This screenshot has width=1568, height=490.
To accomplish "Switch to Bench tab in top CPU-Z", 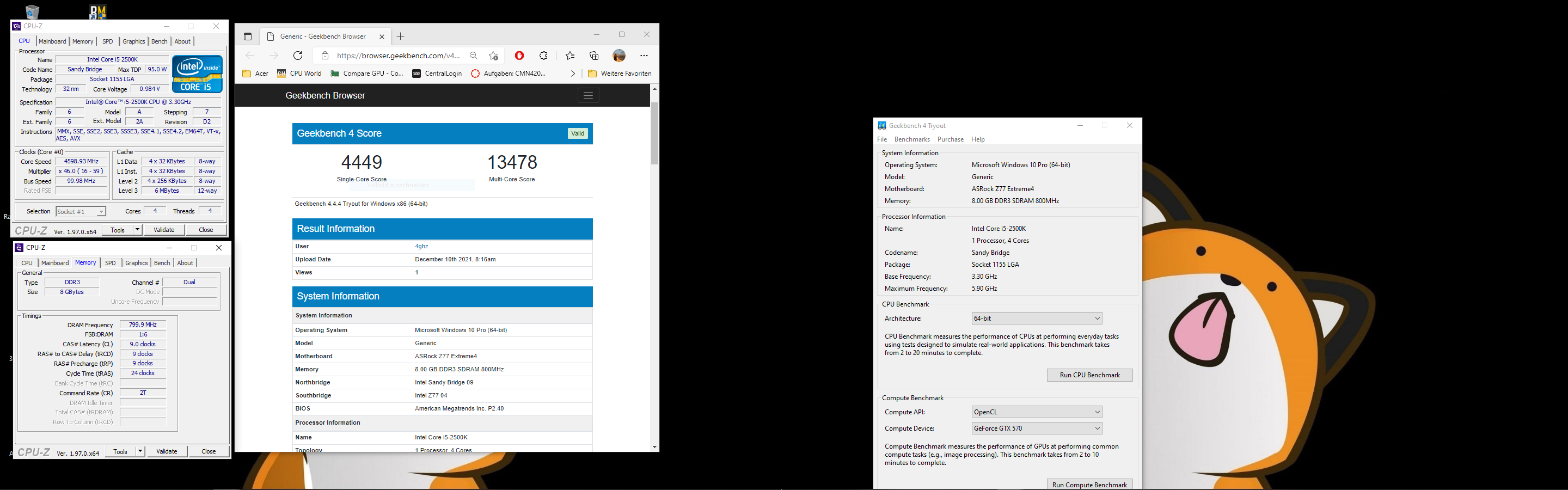I will (160, 41).
